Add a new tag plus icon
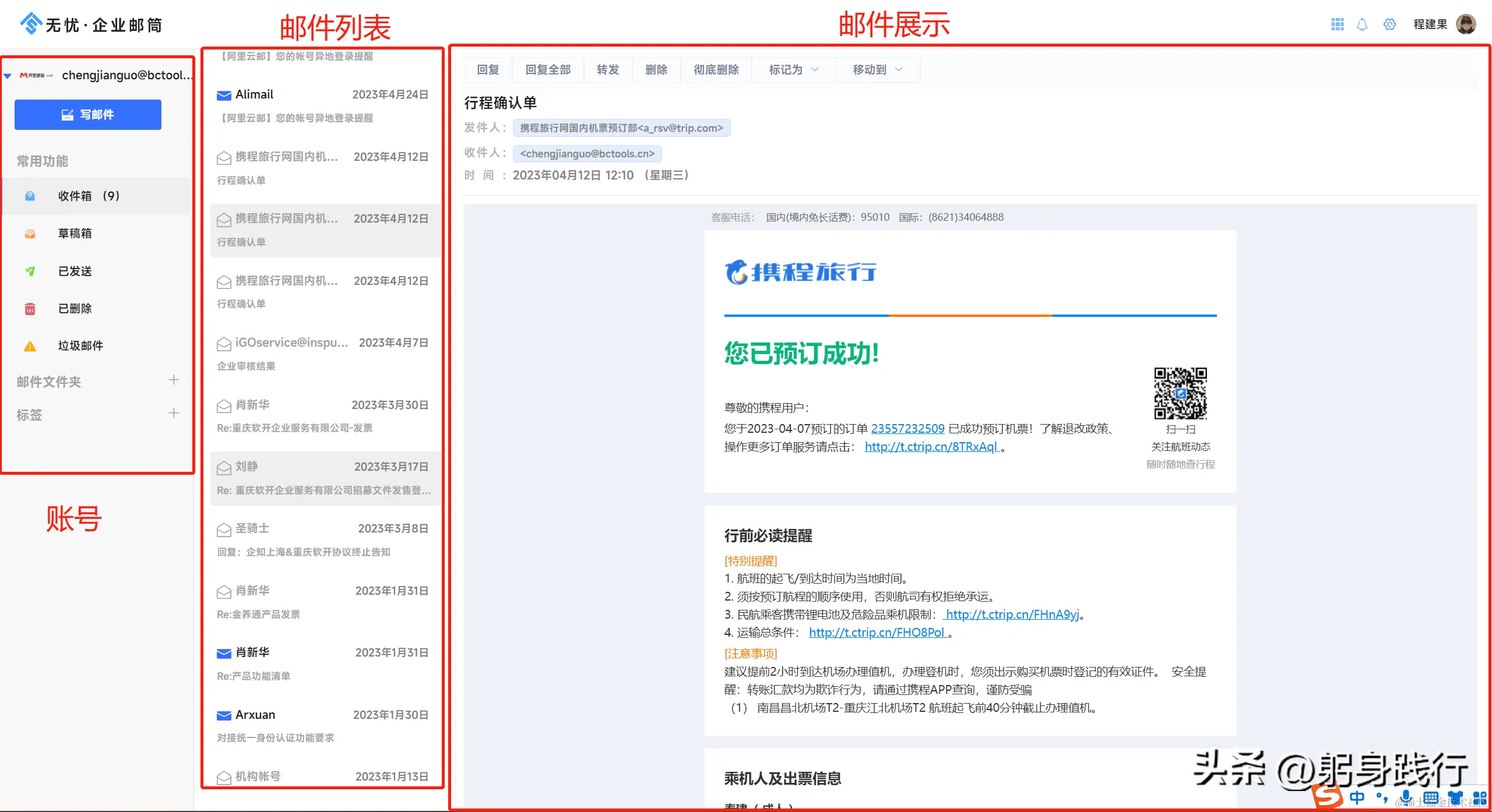Image resolution: width=1492 pixels, height=812 pixels. (x=174, y=414)
